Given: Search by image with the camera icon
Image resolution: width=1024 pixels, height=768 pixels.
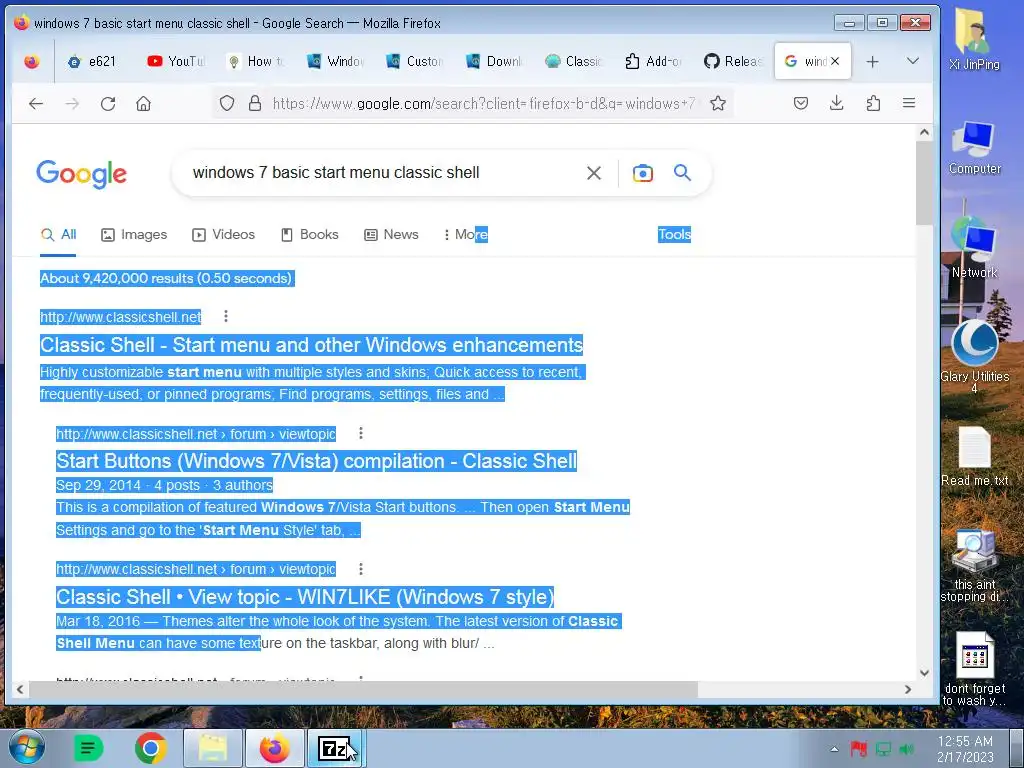Looking at the screenshot, I should tap(643, 173).
